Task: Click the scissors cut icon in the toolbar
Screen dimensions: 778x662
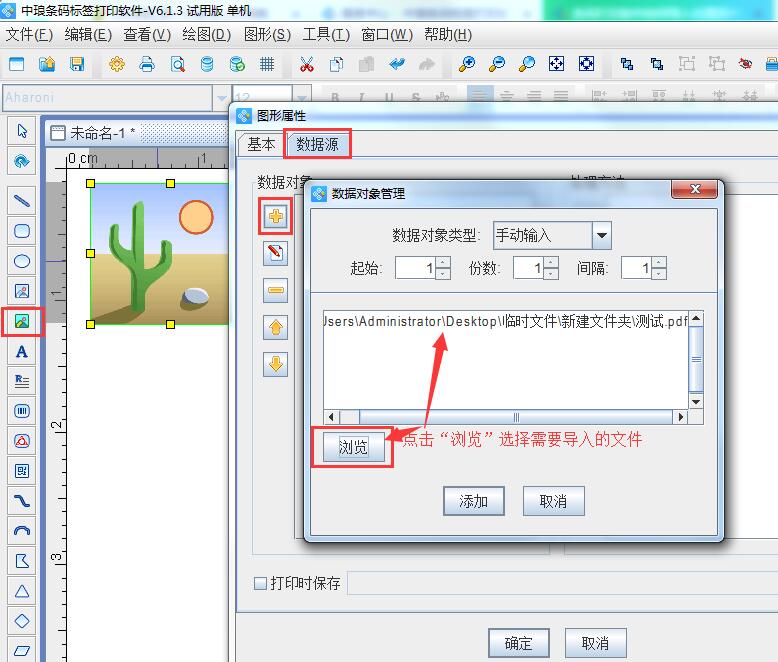Action: [306, 64]
